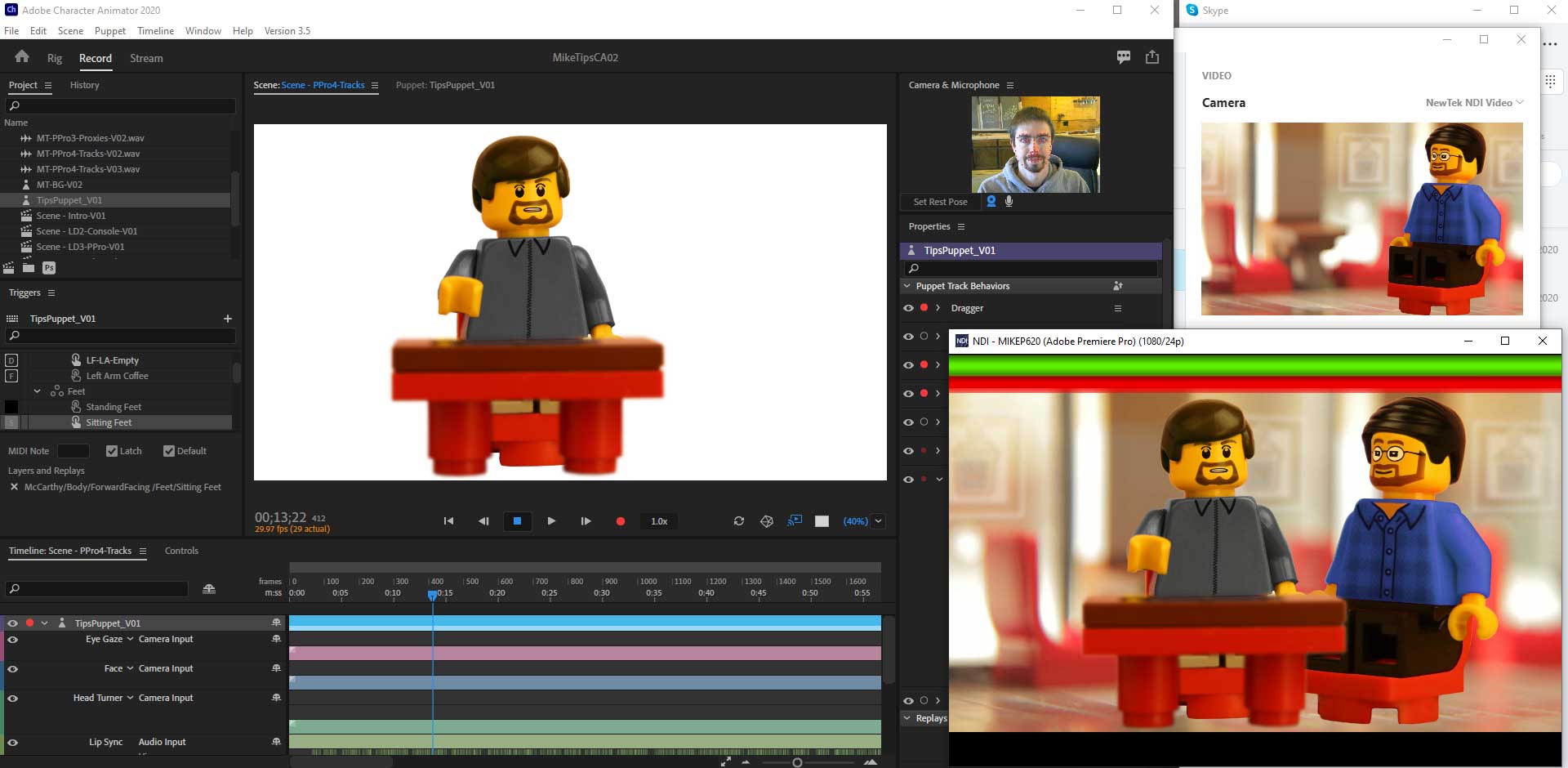Viewport: 1568px width, 768px height.
Task: Expand the Dragger behavior chevron
Action: click(938, 308)
